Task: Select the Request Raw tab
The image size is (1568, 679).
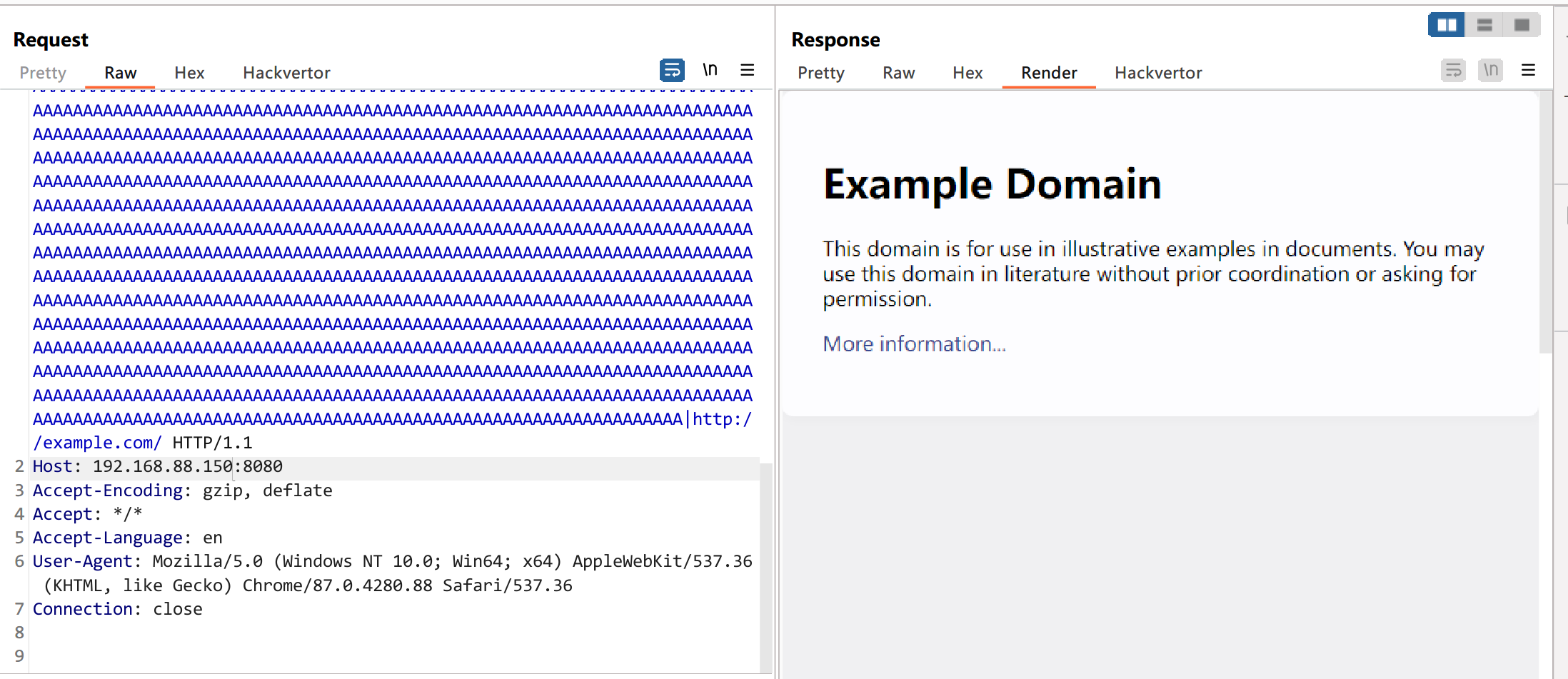Action: coord(120,73)
